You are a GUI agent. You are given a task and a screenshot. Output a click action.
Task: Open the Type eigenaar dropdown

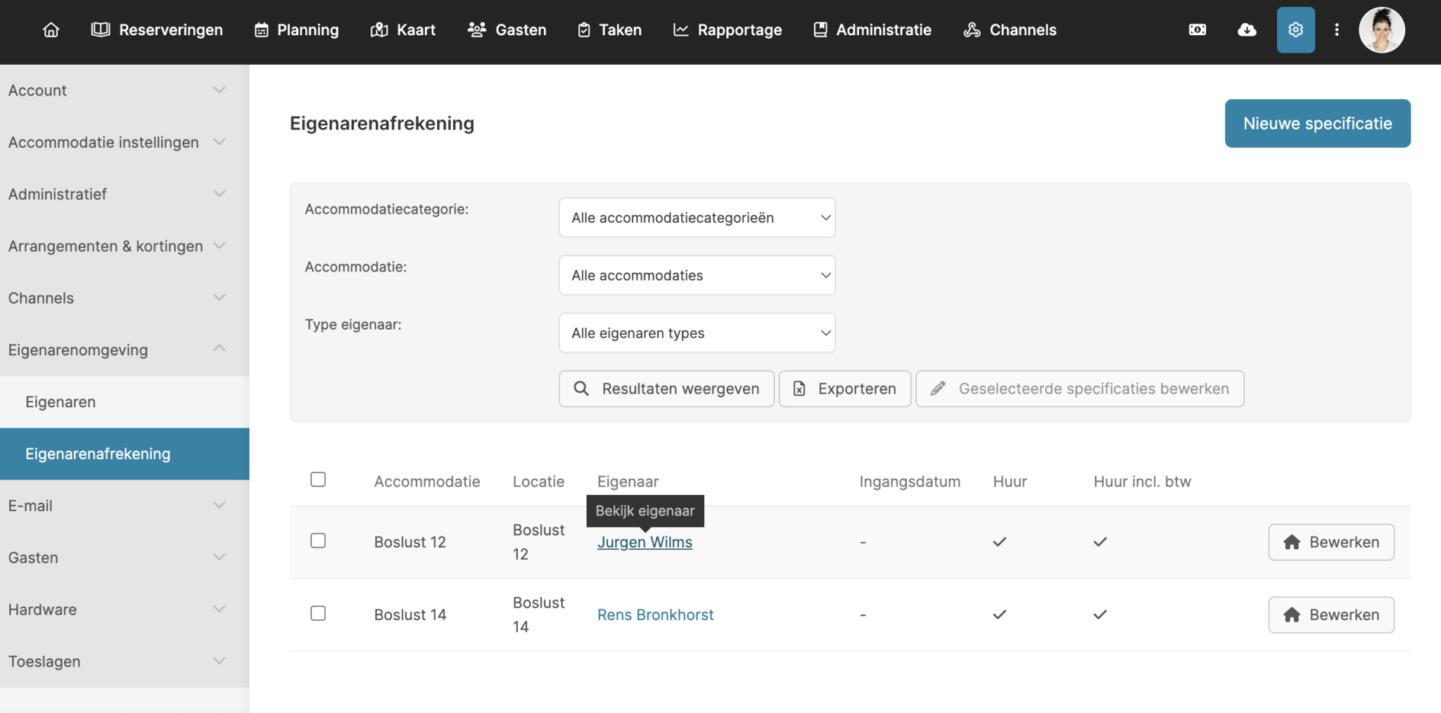(696, 333)
